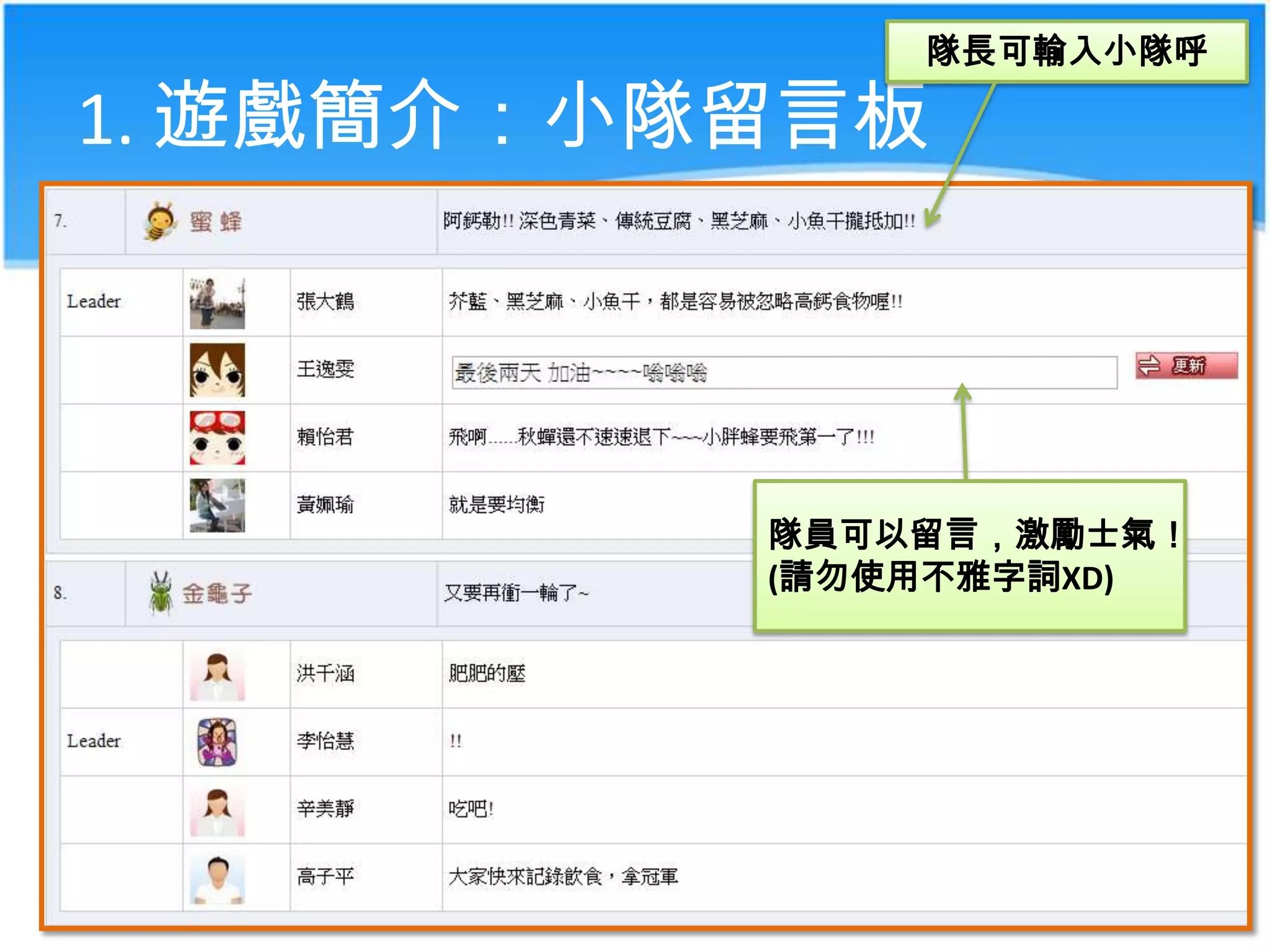
Task: Click message 吃吧!
Action: point(471,808)
